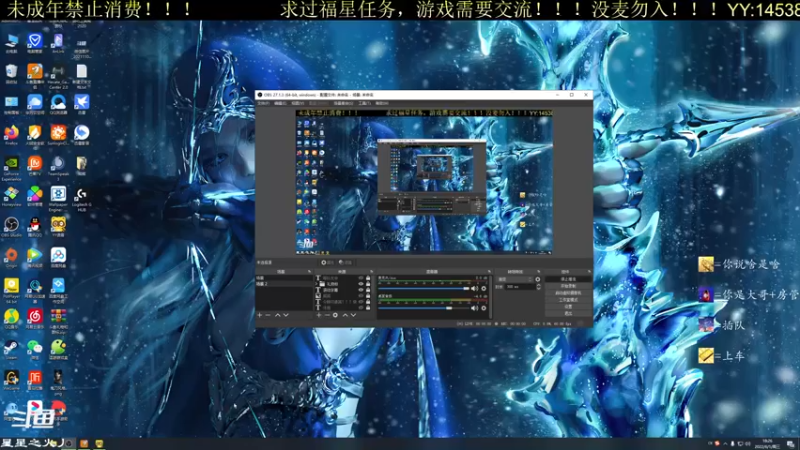800x450 pixels.
Task: Remove selected scene with minus icon
Action: click(268, 315)
